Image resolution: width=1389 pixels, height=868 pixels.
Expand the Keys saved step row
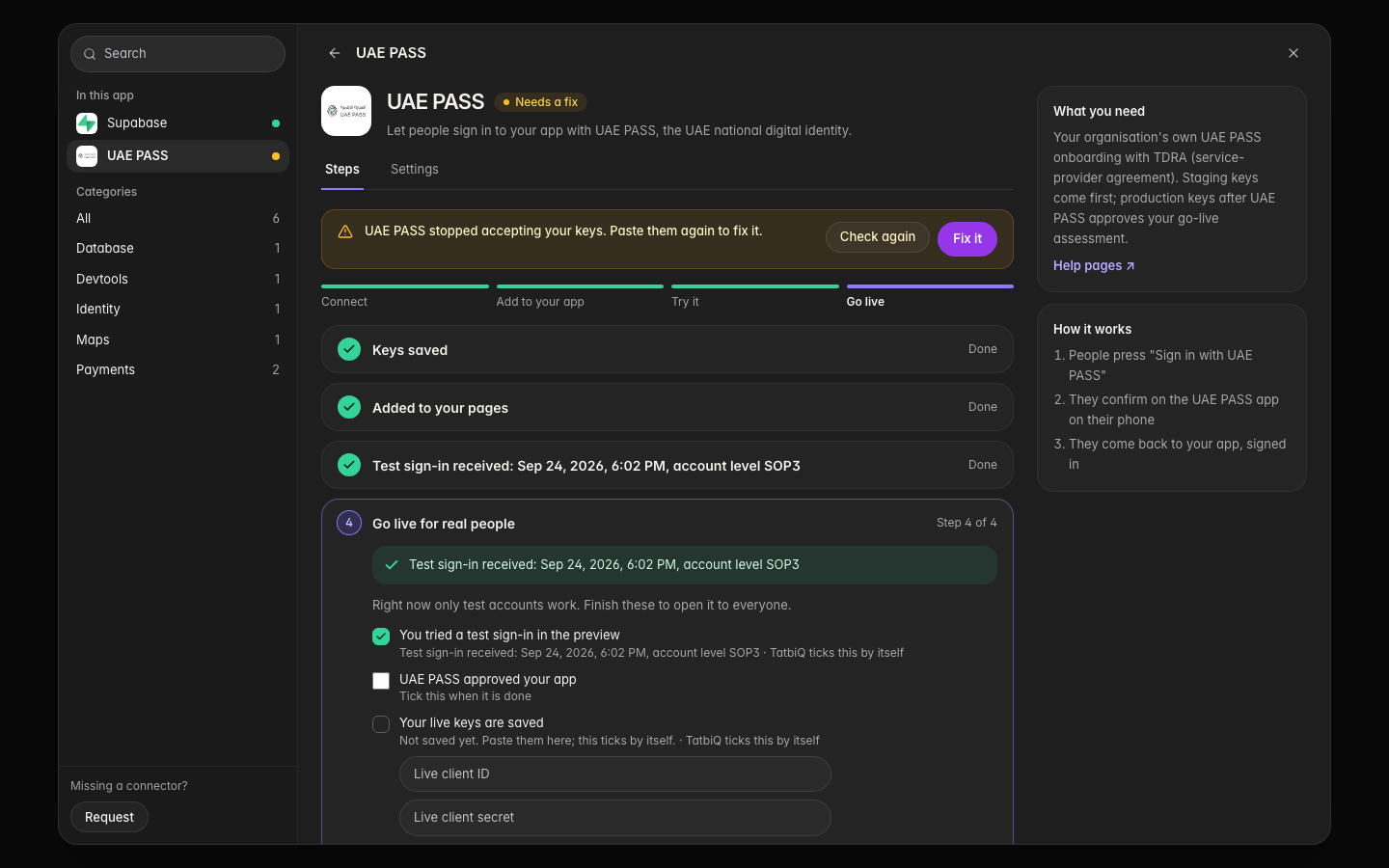pyautogui.click(x=667, y=349)
